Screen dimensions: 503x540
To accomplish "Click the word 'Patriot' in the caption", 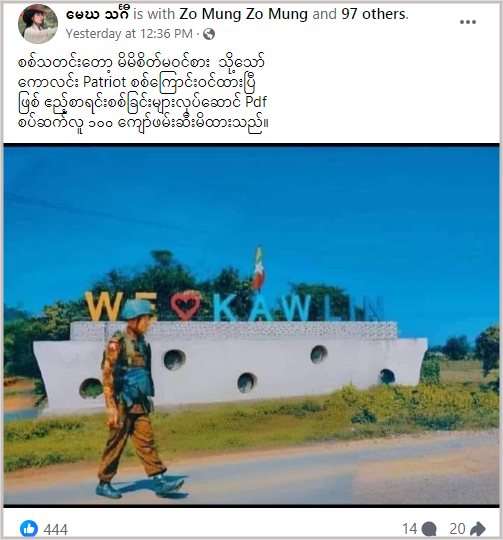I will 105,82.
